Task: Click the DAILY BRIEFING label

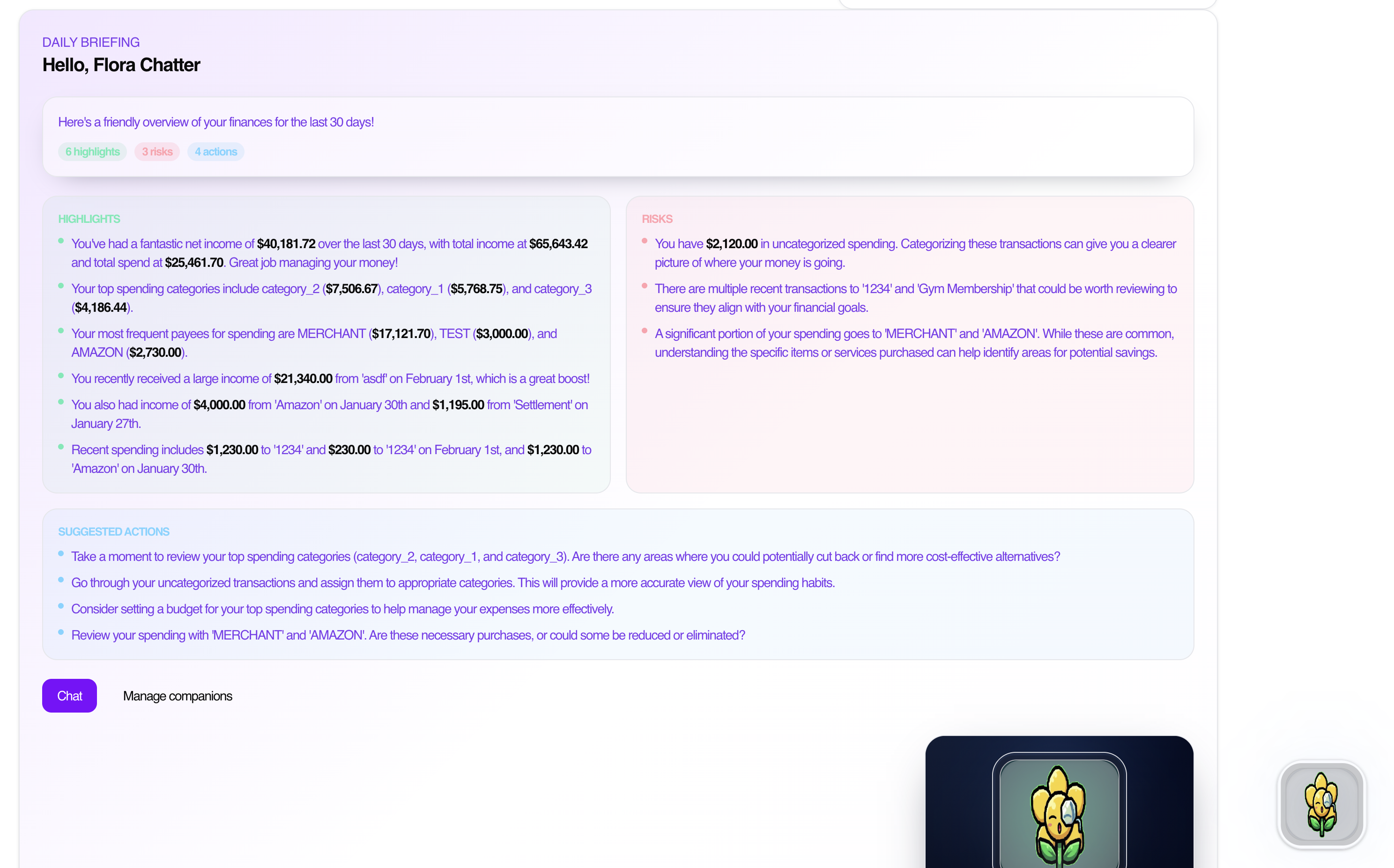Action: pyautogui.click(x=91, y=42)
